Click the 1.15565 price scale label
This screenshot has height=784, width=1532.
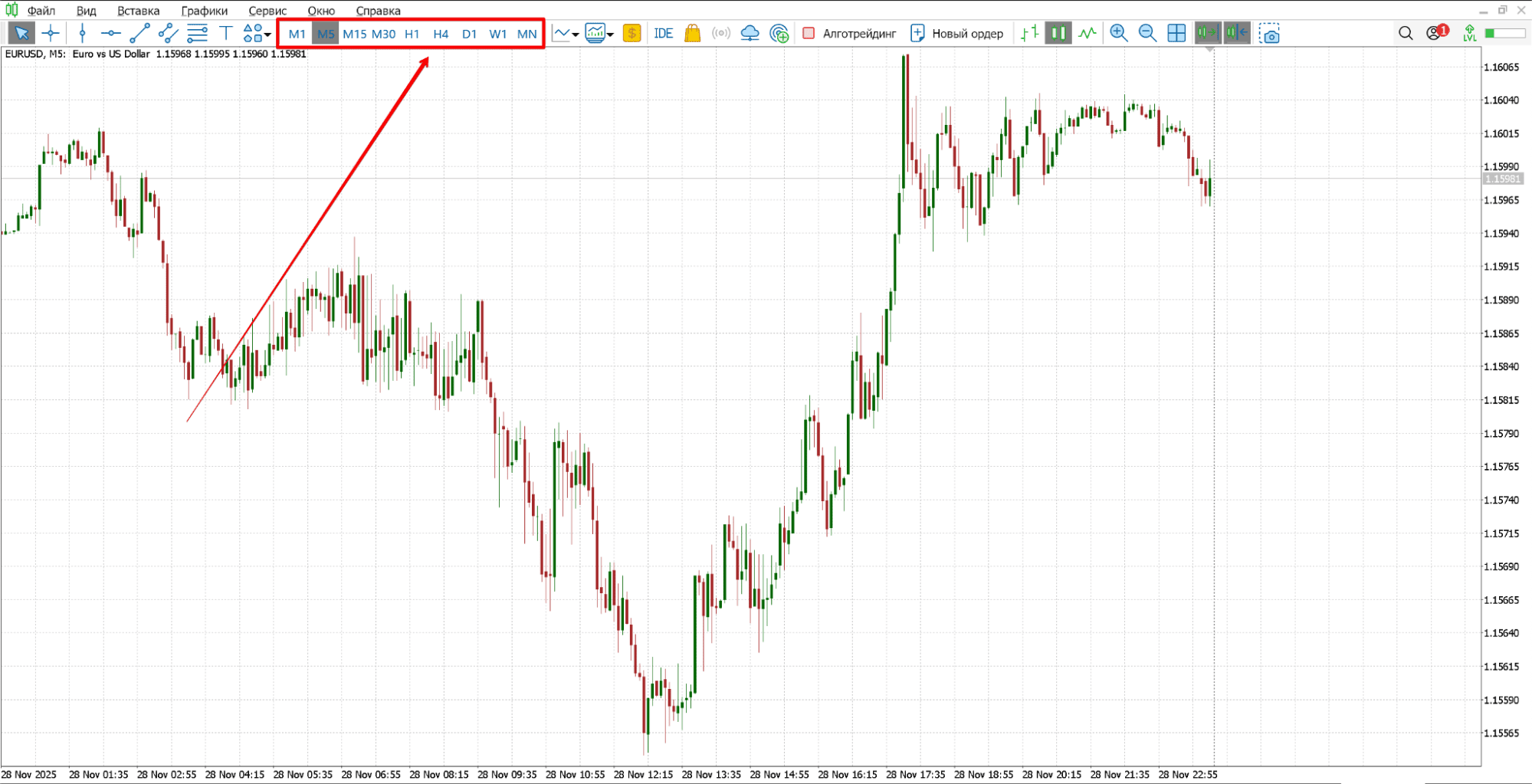click(1501, 733)
